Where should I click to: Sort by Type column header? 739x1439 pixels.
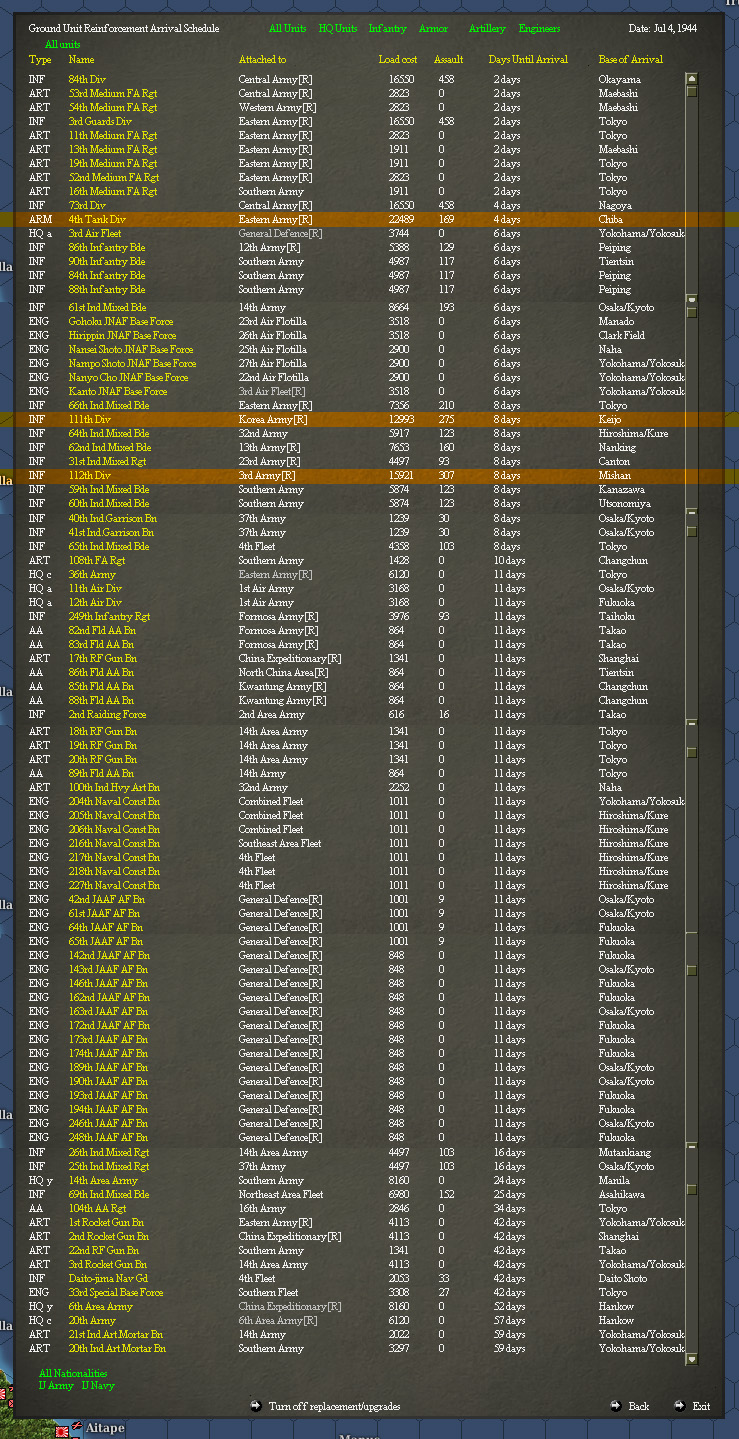(x=39, y=59)
